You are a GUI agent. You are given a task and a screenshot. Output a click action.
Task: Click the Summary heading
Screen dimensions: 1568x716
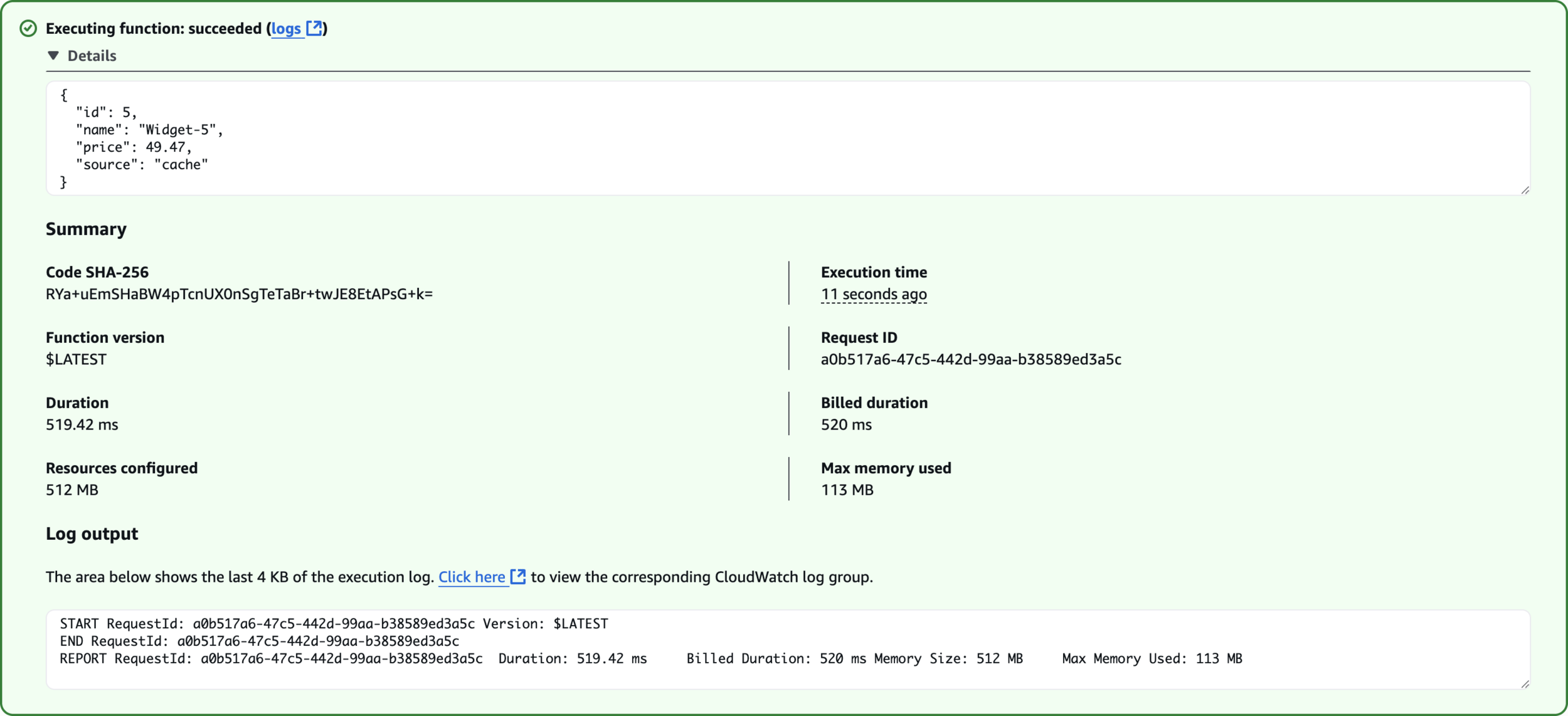pyautogui.click(x=86, y=229)
